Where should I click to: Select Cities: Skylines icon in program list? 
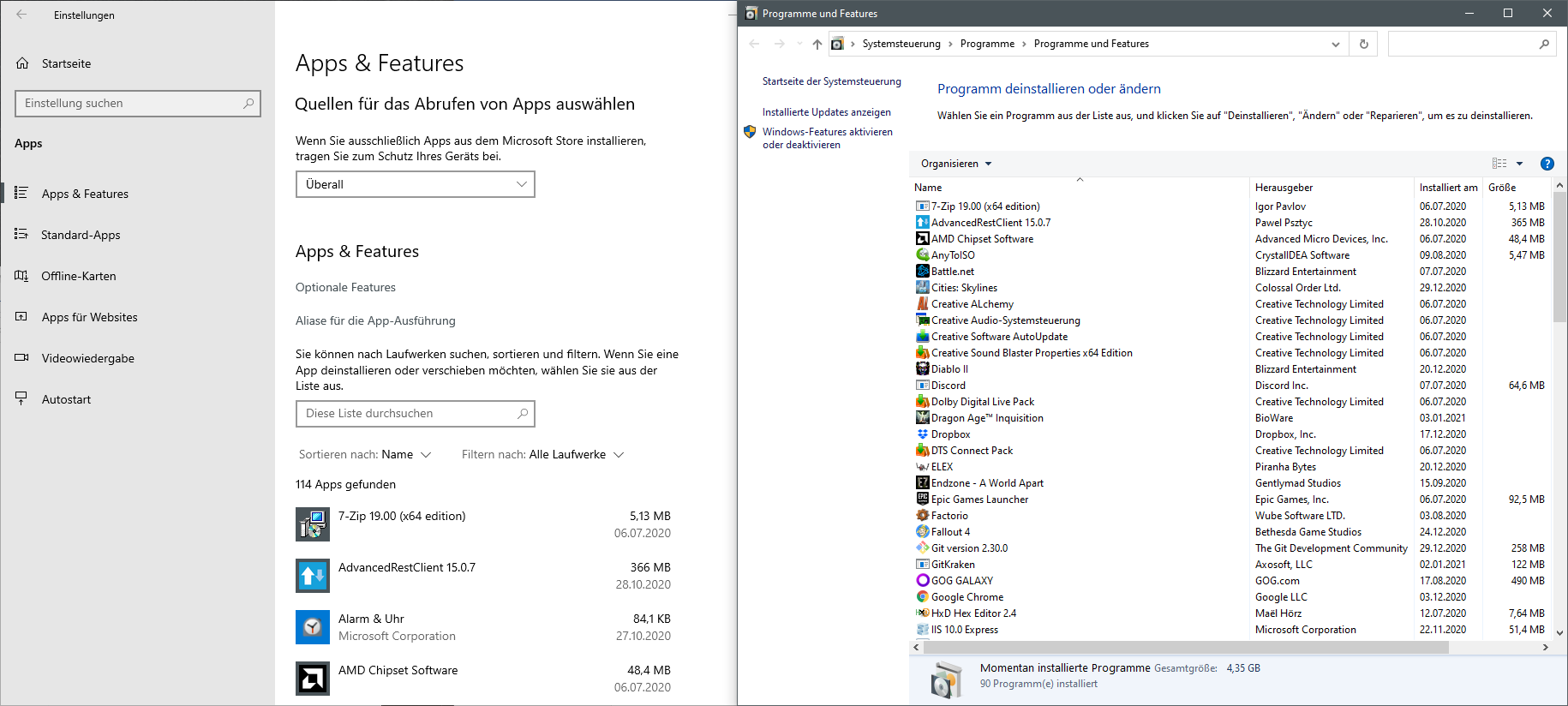click(x=923, y=287)
